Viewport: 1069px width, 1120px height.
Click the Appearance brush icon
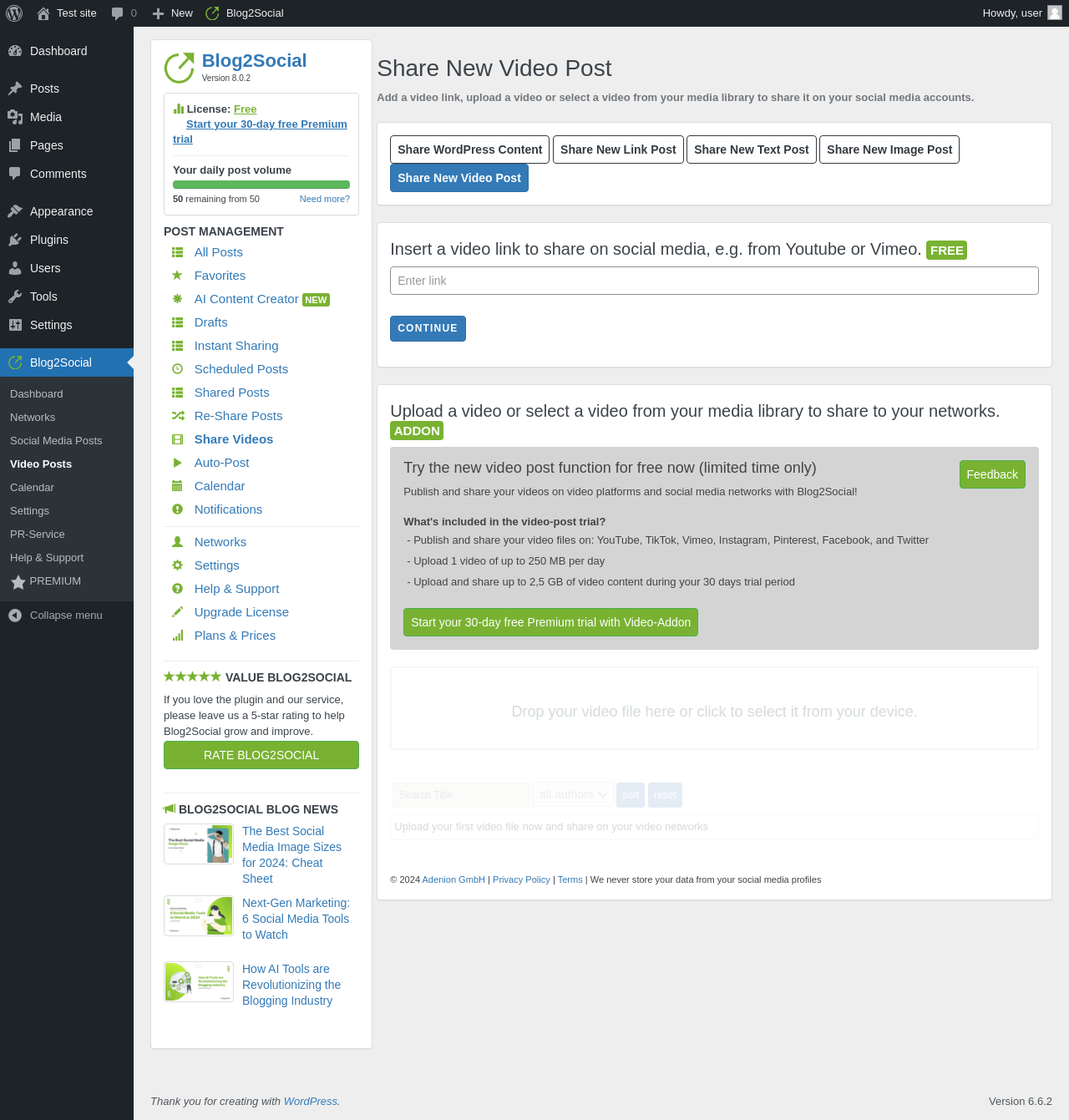tap(15, 211)
